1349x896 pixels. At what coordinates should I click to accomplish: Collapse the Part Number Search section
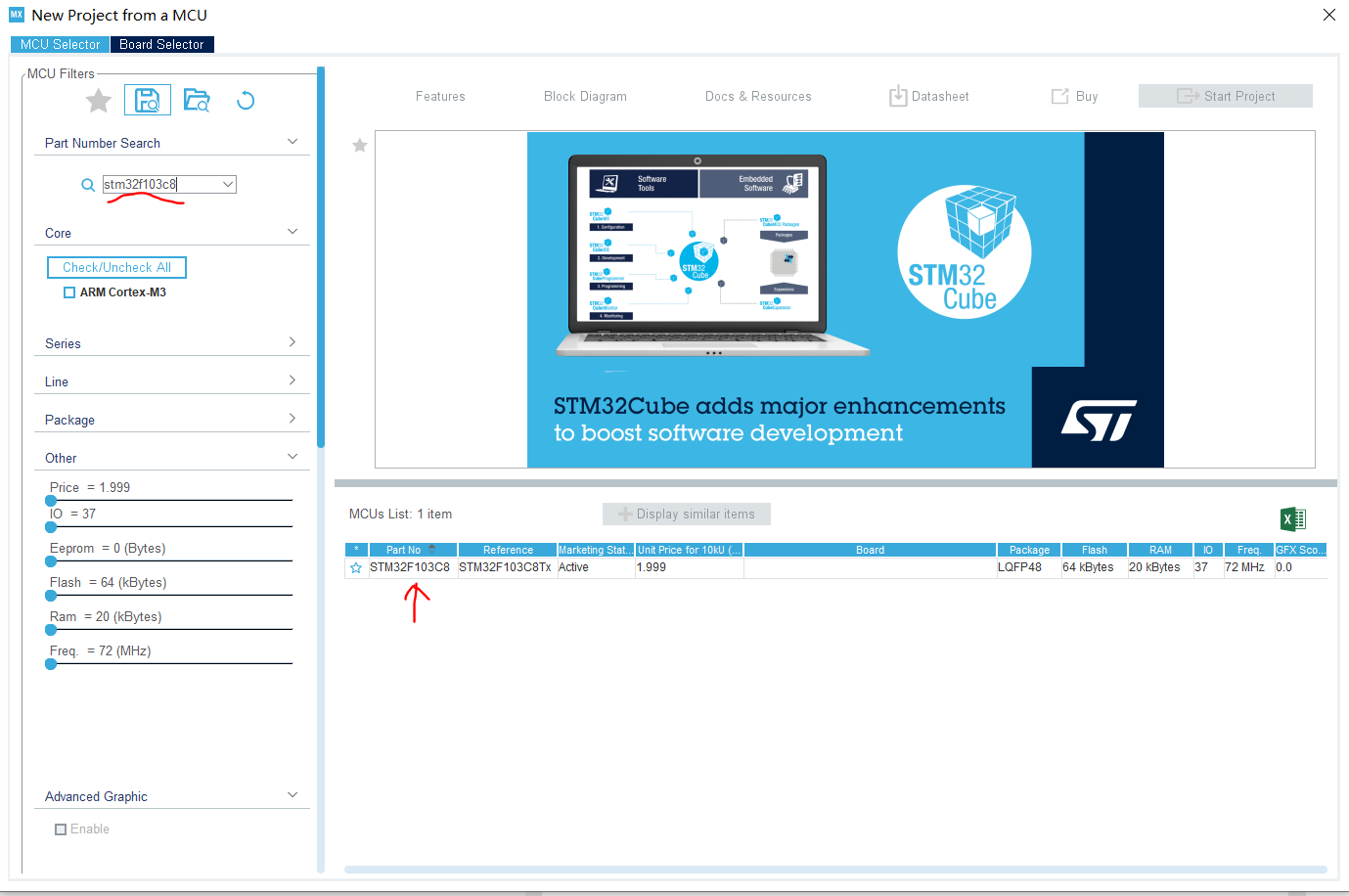pos(292,142)
